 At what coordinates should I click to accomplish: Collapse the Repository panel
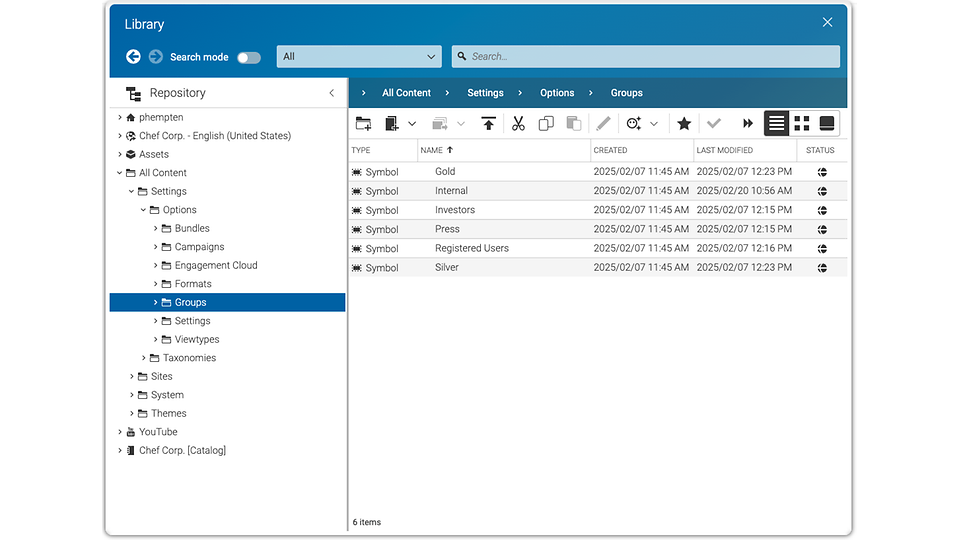(332, 93)
